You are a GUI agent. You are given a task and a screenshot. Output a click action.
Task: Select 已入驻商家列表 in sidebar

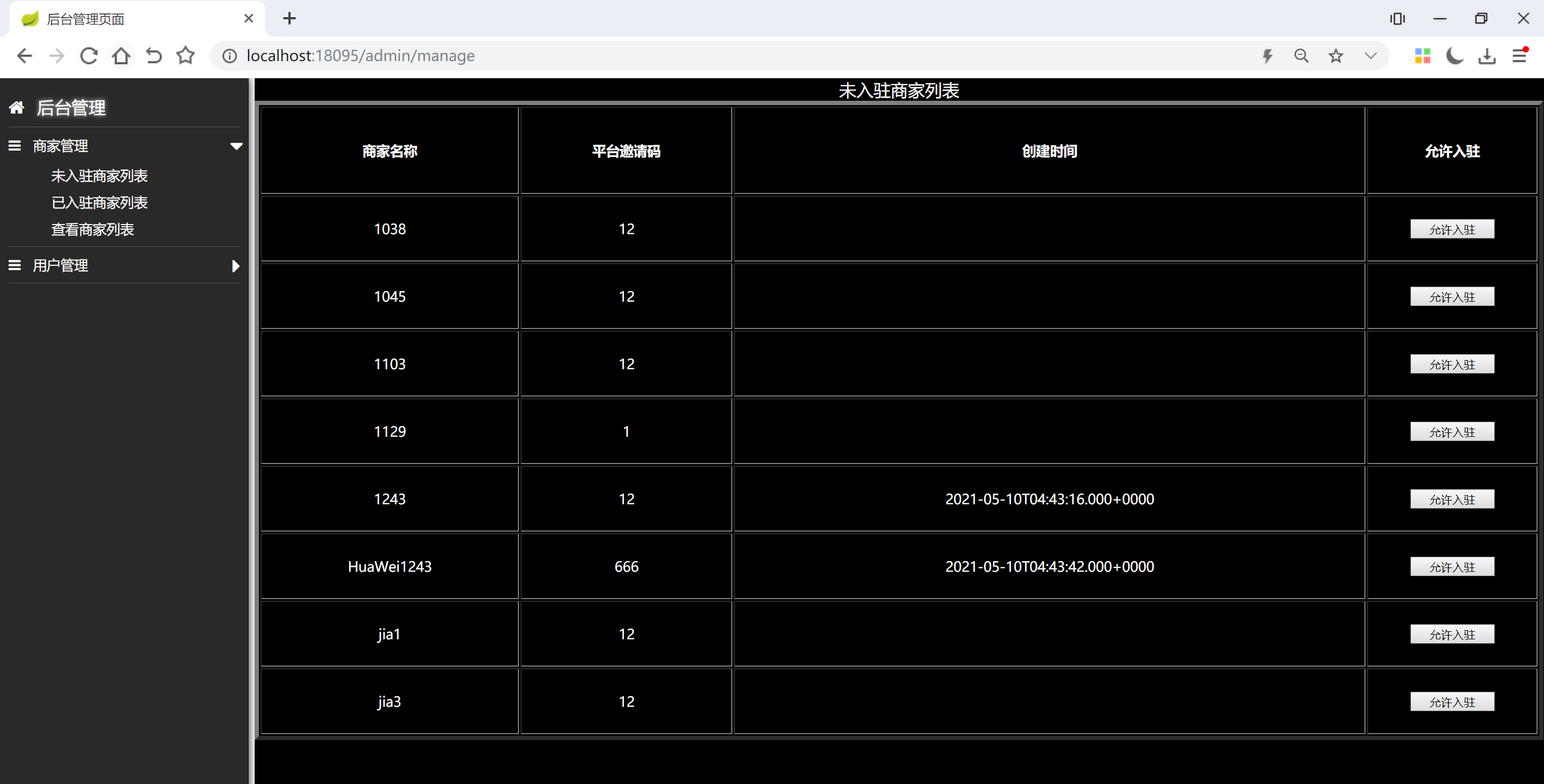click(x=100, y=203)
